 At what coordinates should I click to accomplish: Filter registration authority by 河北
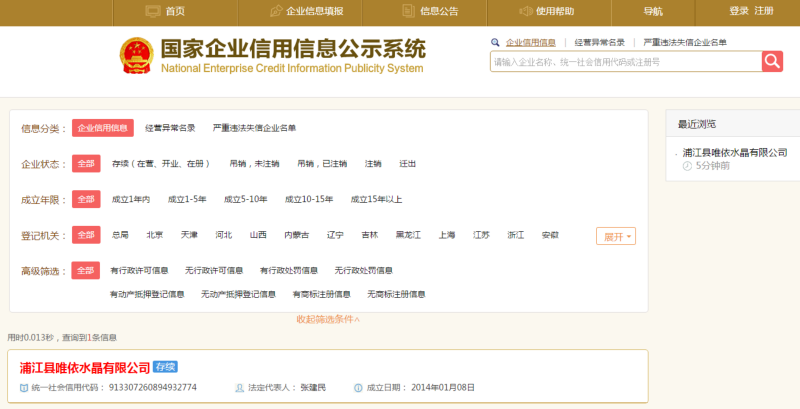click(223, 235)
